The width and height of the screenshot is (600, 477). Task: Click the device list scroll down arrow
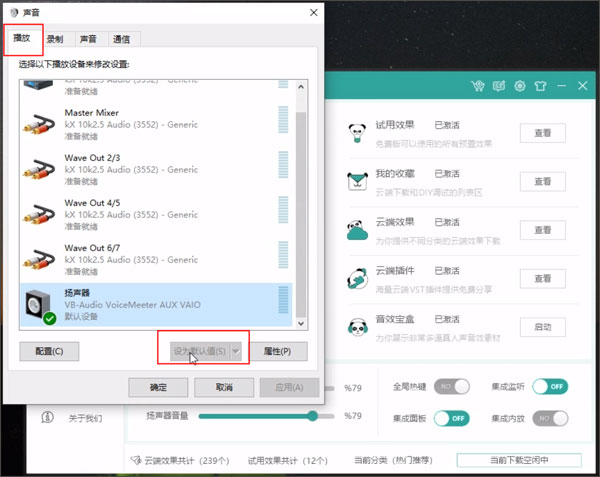tap(301, 324)
